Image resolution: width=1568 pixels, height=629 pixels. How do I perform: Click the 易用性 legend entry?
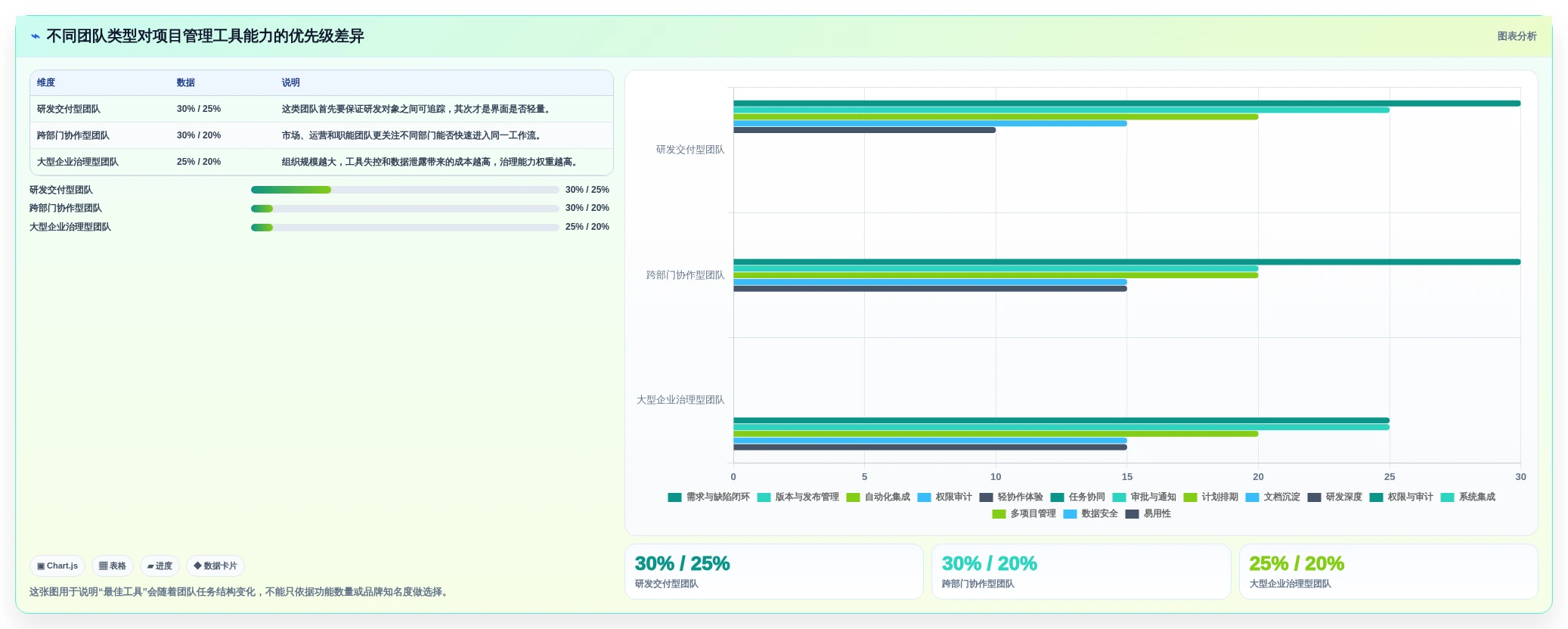click(1148, 514)
